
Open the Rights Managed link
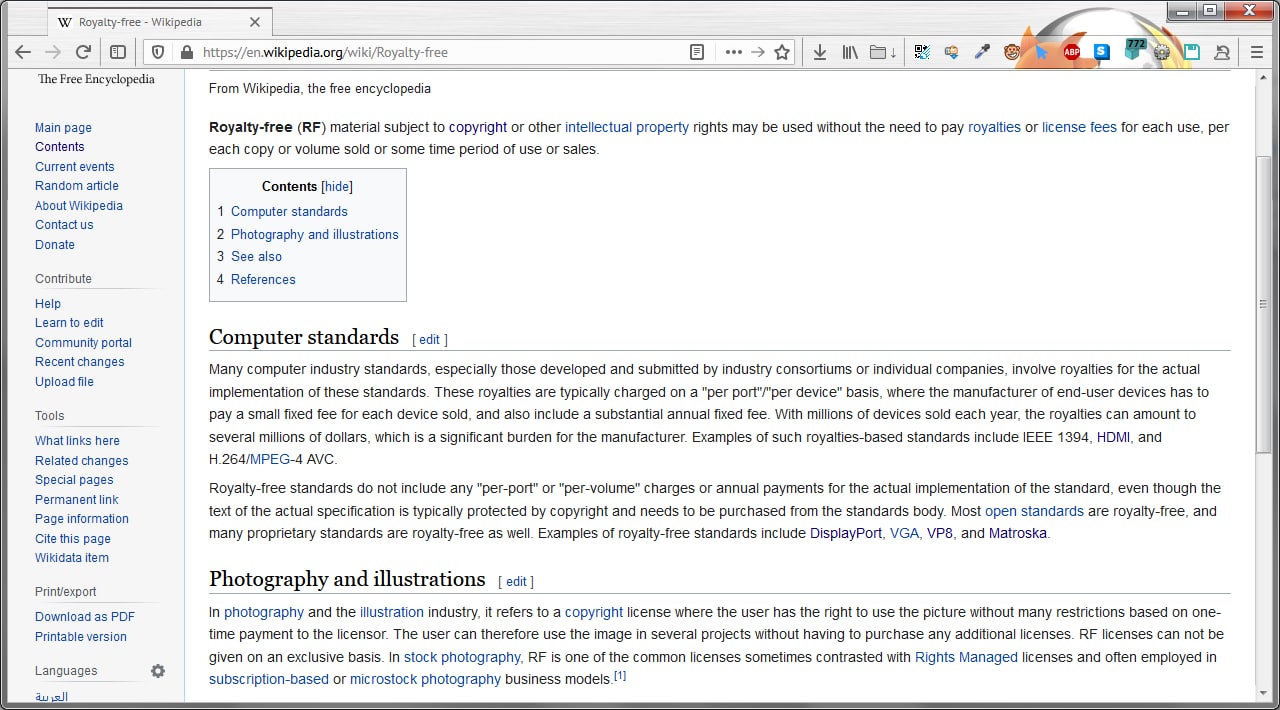coord(966,657)
